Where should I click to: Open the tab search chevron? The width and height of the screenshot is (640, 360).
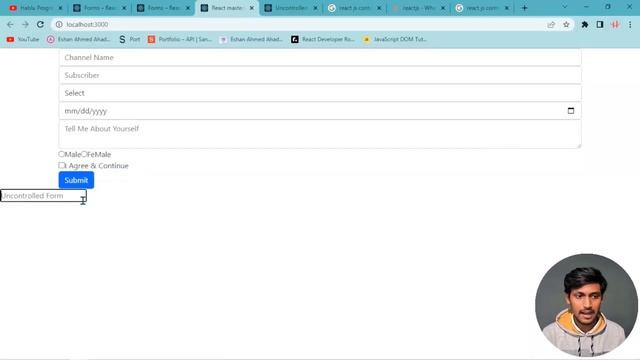(565, 7)
